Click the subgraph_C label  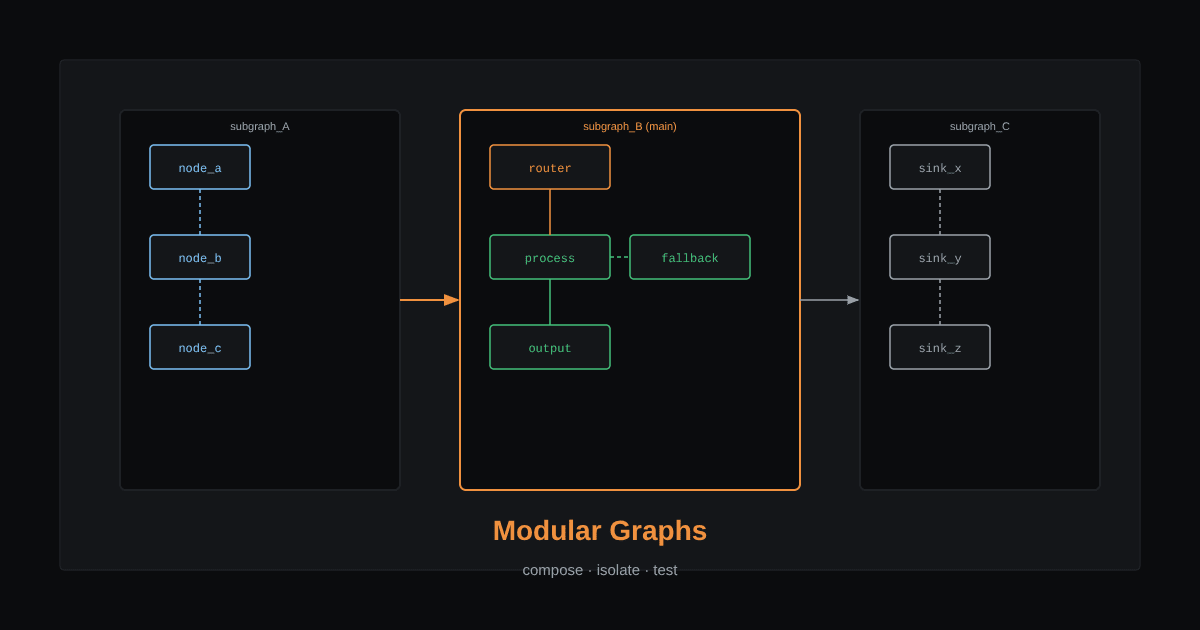[980, 126]
